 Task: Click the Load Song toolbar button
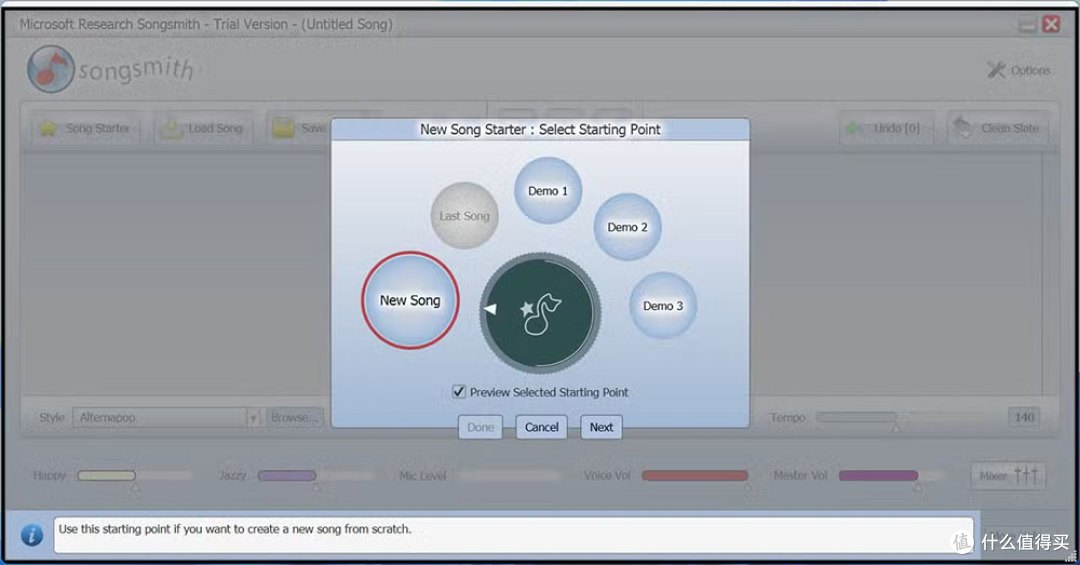204,128
